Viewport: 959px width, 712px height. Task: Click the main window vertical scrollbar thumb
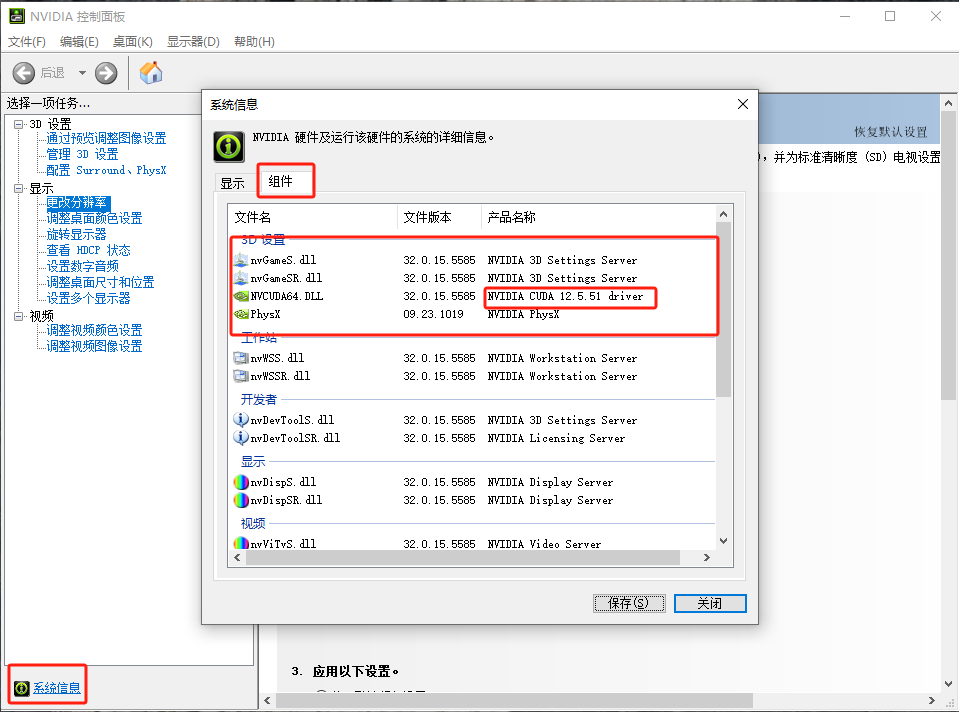point(948,256)
